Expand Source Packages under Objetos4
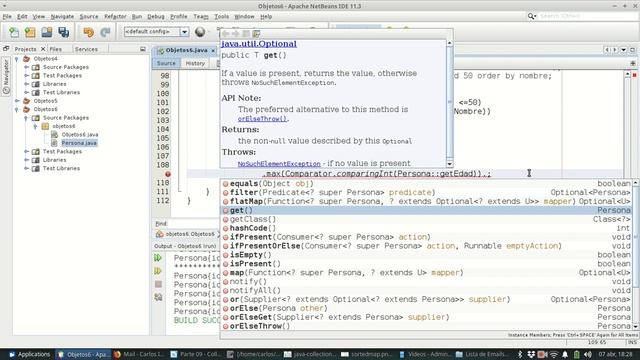 (26, 67)
